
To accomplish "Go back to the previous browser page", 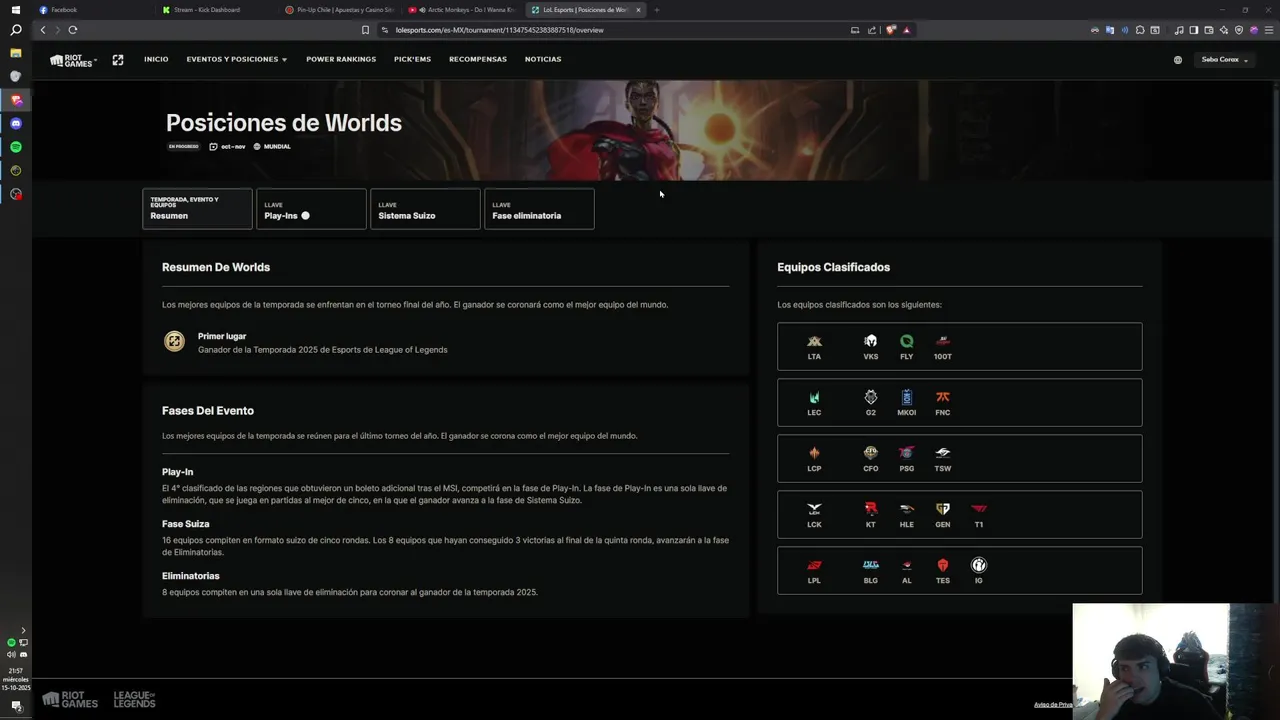I will point(42,30).
